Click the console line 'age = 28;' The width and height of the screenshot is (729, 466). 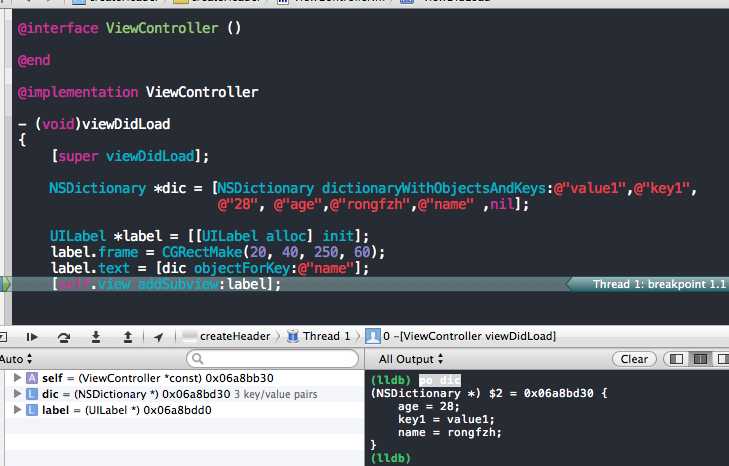click(428, 406)
